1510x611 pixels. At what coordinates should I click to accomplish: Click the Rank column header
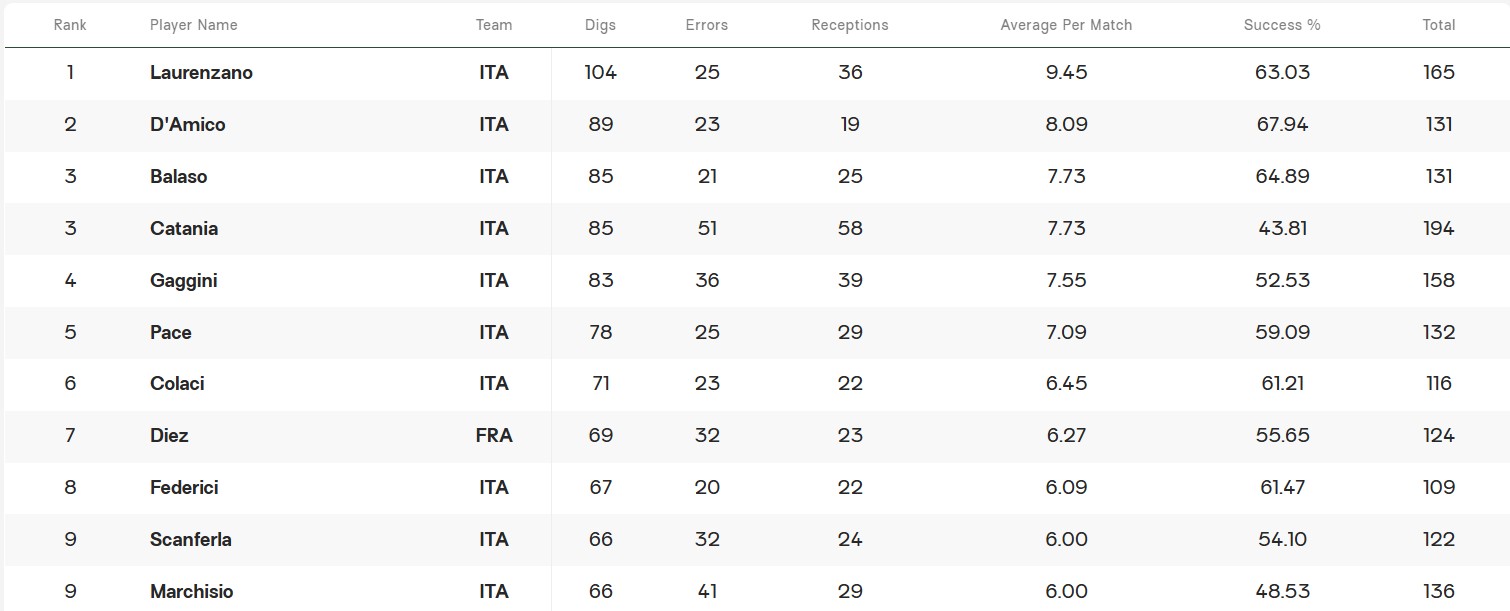pyautogui.click(x=70, y=25)
